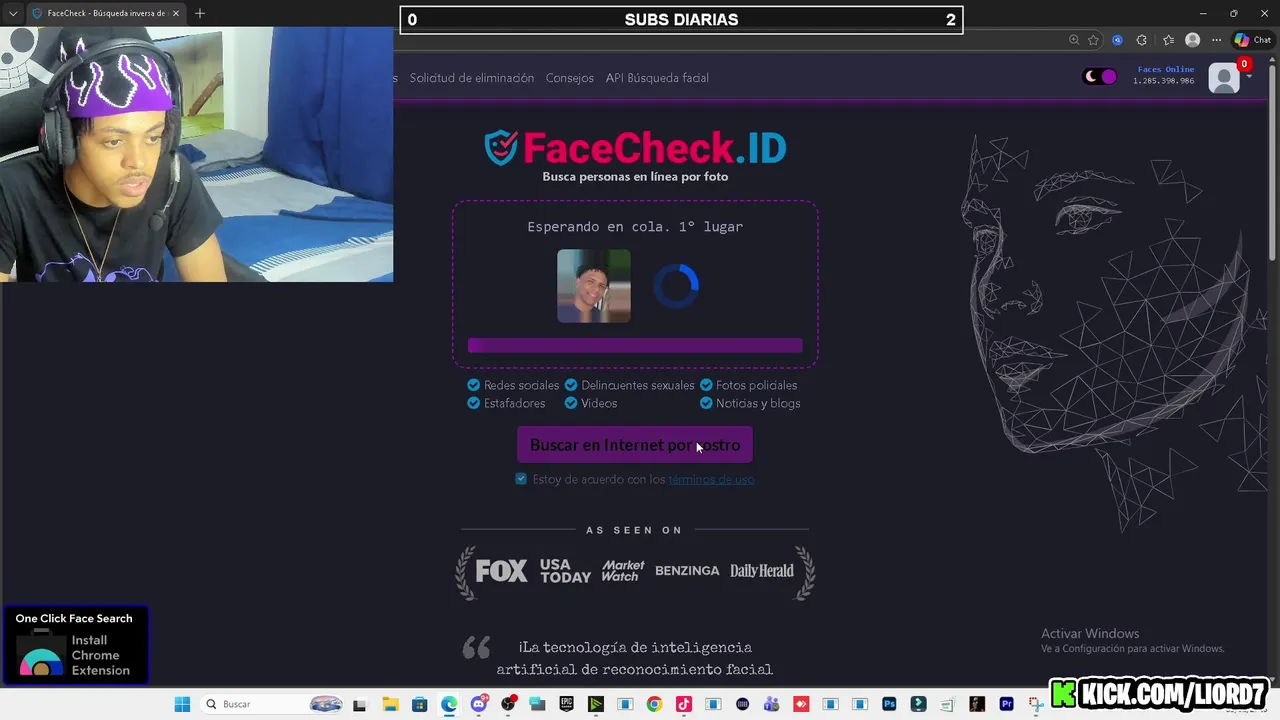Image resolution: width=1280 pixels, height=720 pixels.
Task: Click the uploaded face photo thumbnail
Action: click(x=594, y=286)
